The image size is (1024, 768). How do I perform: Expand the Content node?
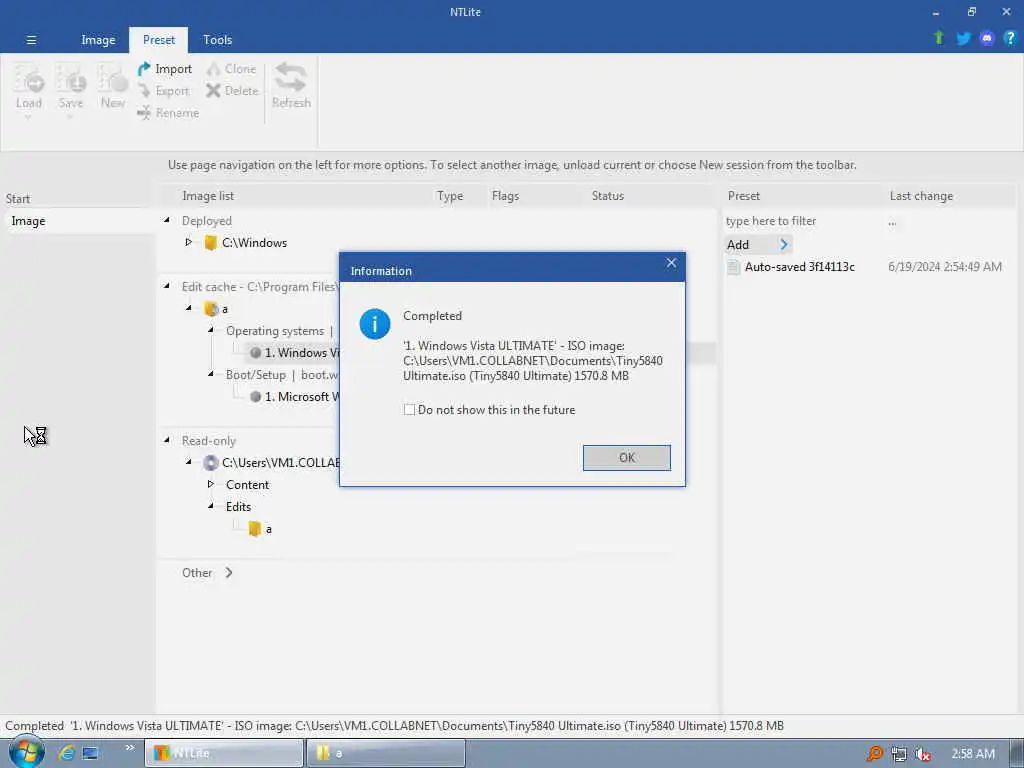pyautogui.click(x=210, y=484)
